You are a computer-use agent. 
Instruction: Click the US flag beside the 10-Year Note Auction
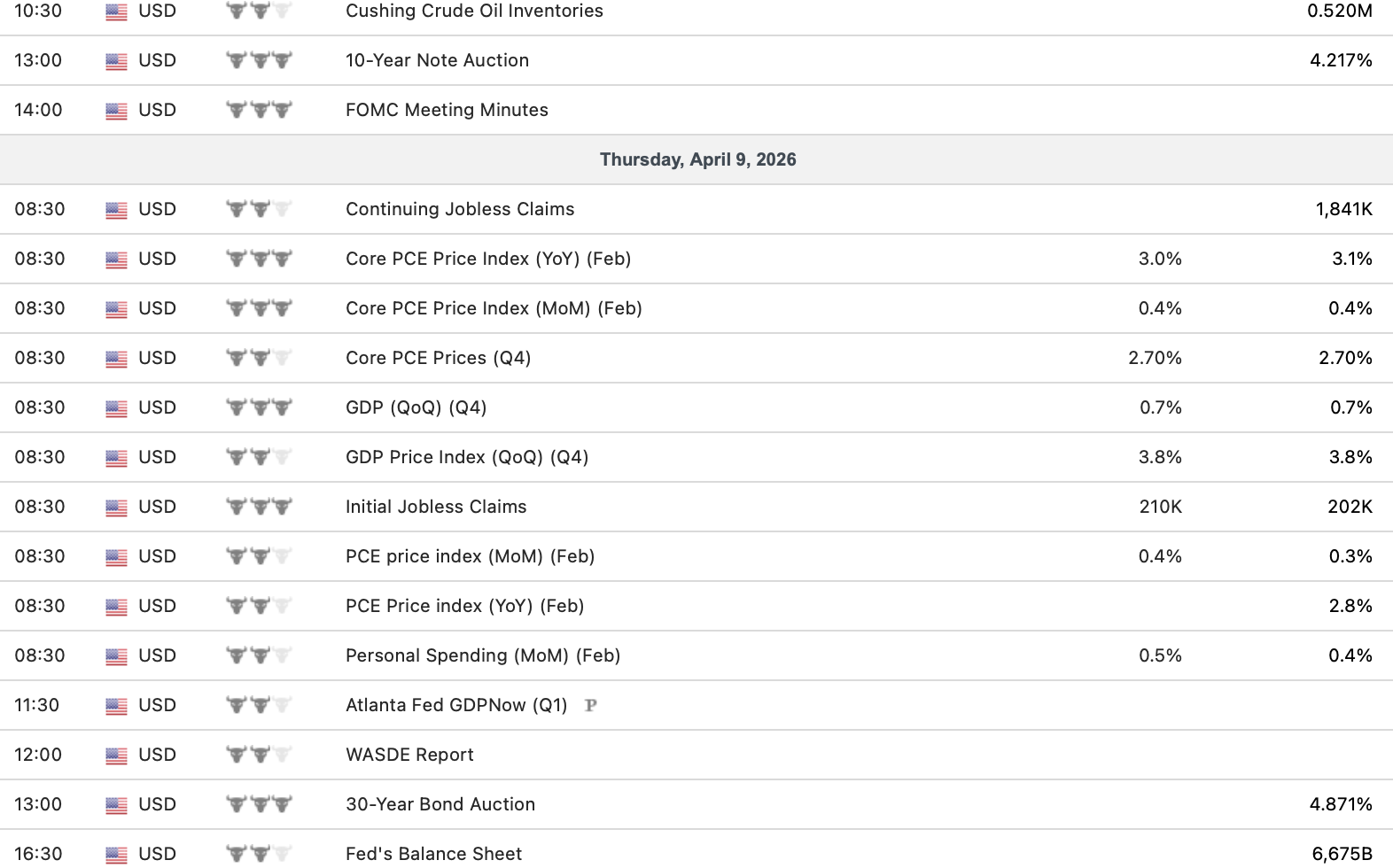pyautogui.click(x=116, y=61)
